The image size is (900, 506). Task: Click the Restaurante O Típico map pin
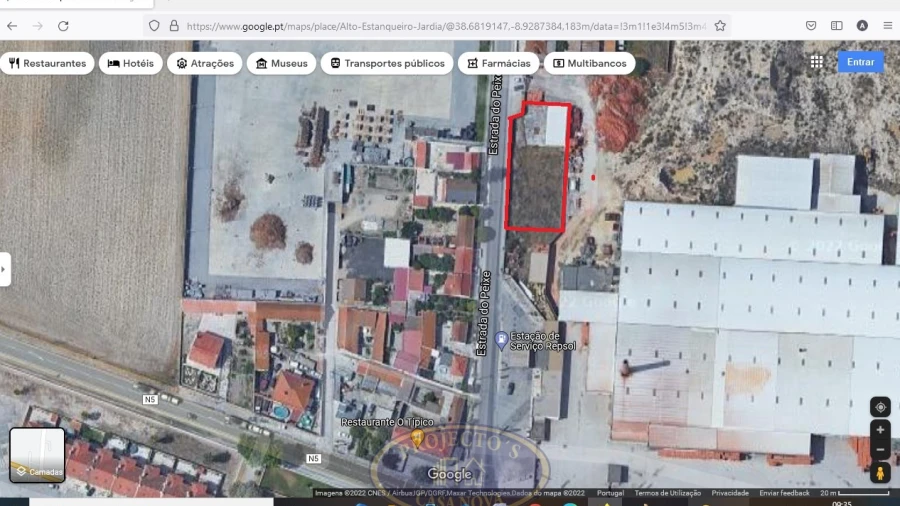coord(417,438)
